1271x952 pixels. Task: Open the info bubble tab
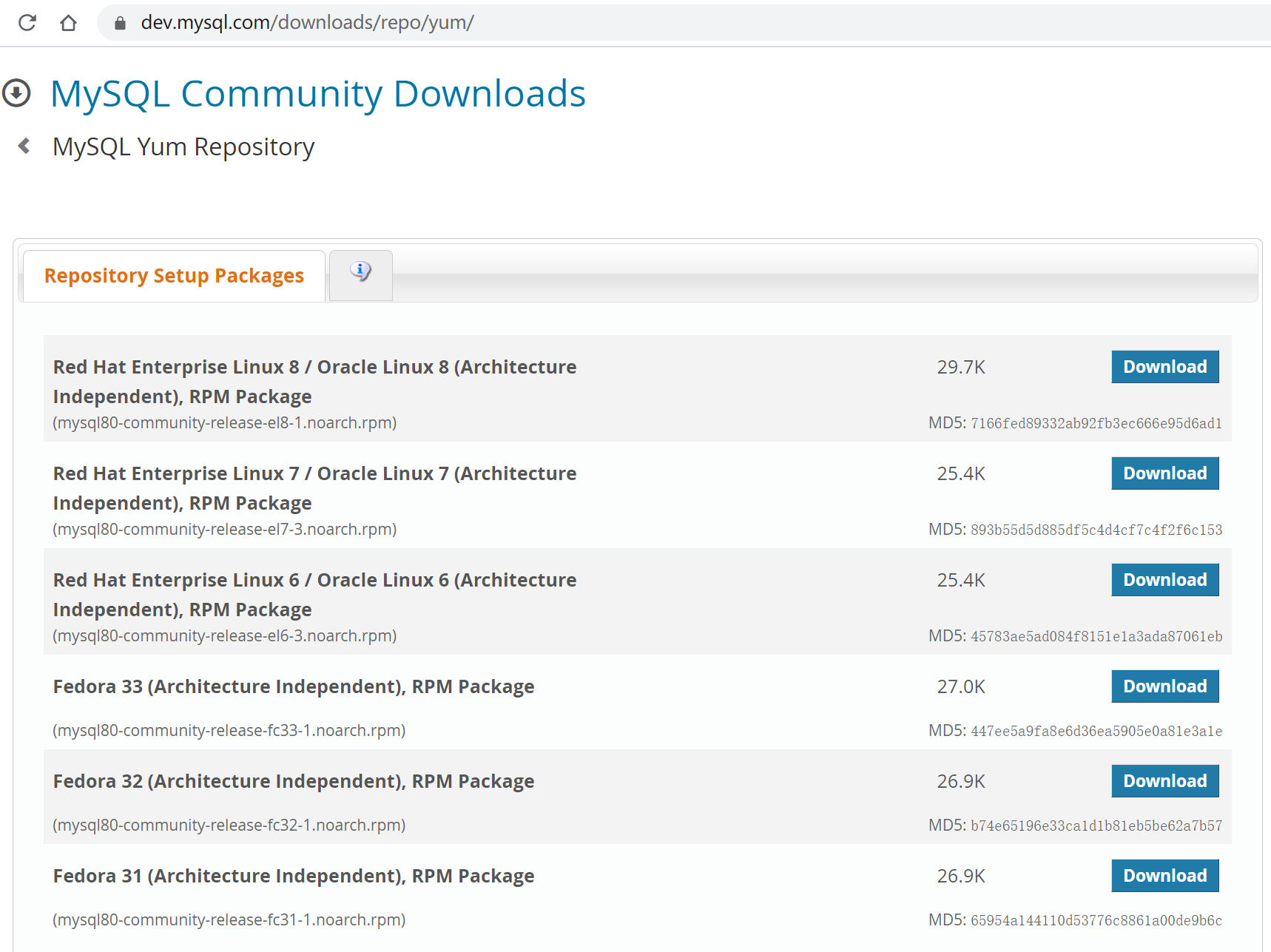click(x=361, y=275)
